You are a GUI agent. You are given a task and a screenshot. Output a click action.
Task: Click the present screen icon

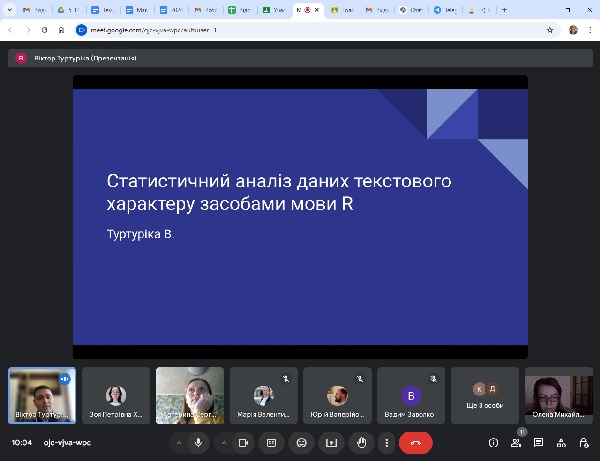331,442
